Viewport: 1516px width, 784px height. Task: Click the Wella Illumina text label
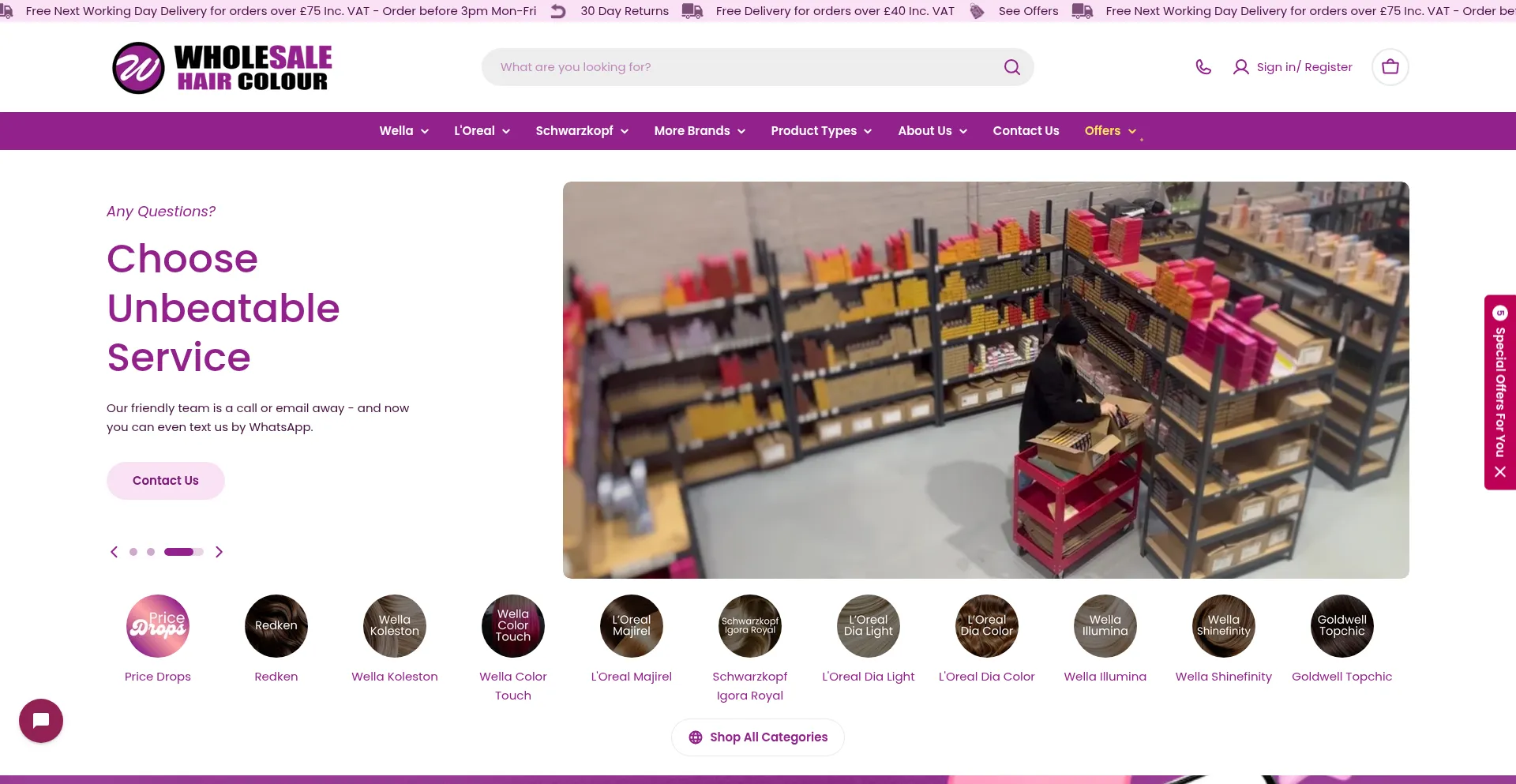pos(1105,677)
